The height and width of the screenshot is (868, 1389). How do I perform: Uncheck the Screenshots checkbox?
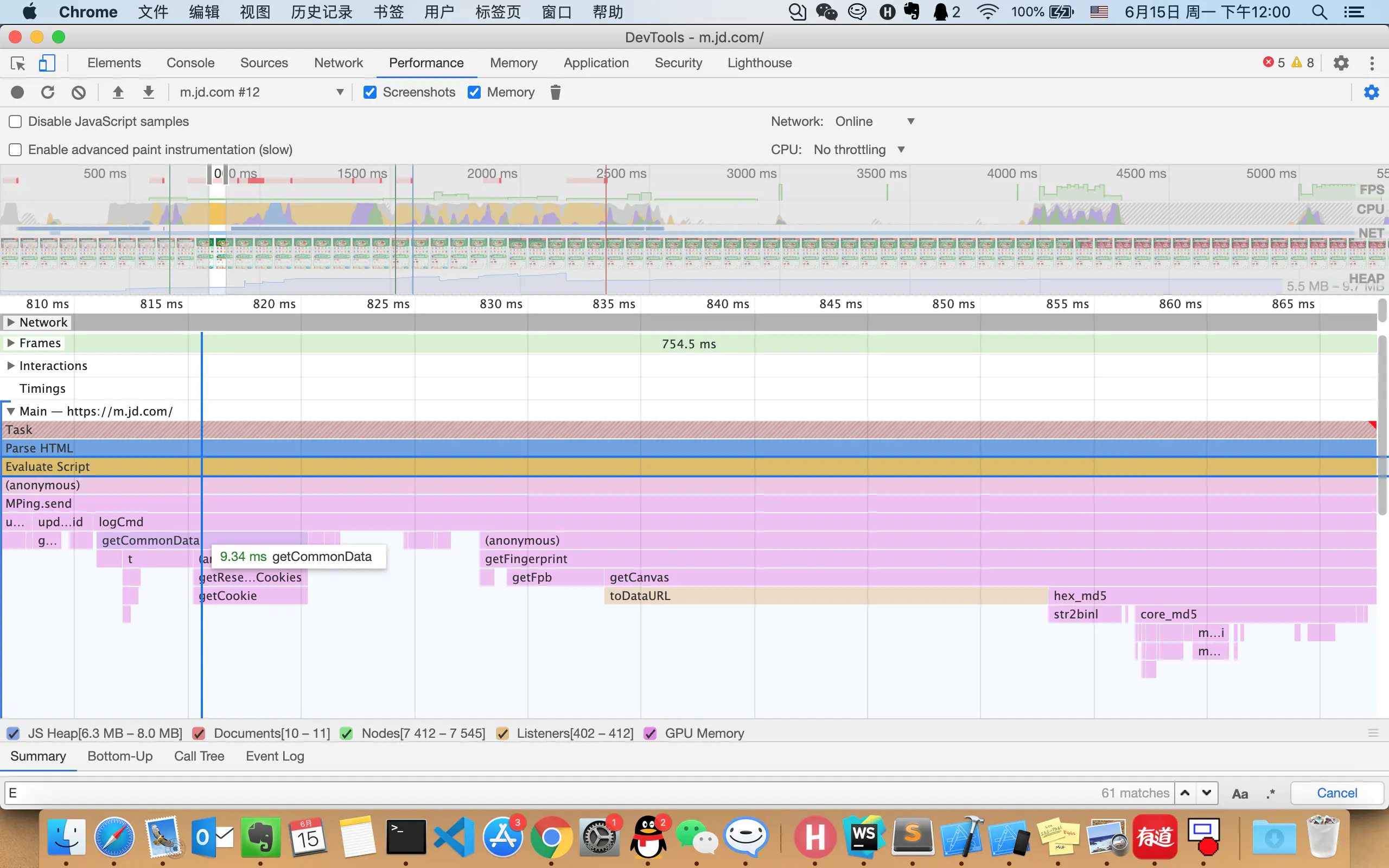click(370, 92)
